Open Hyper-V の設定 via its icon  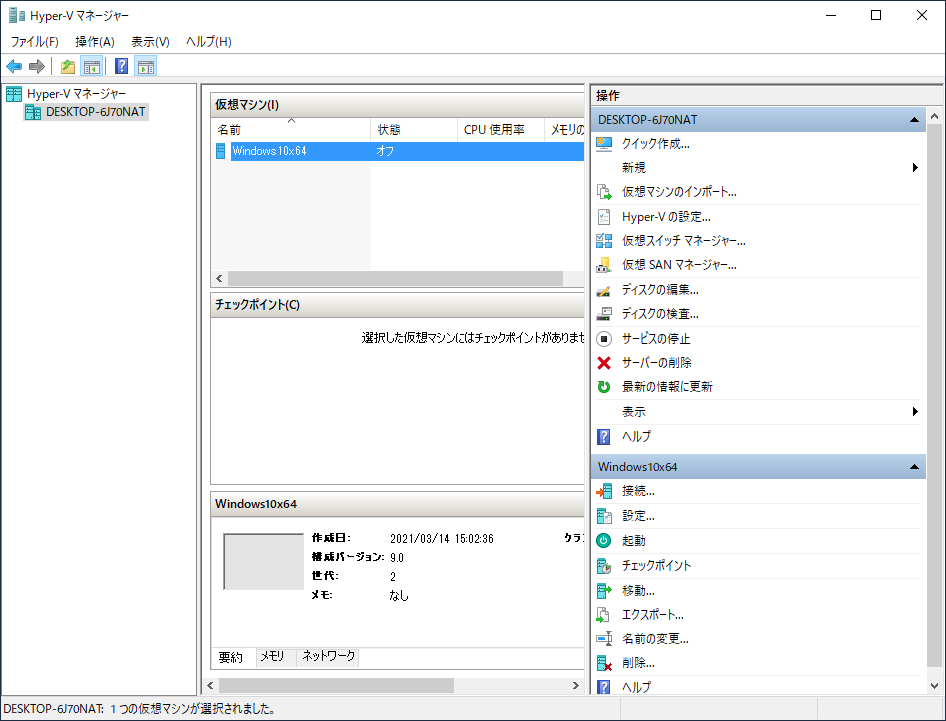pos(604,217)
